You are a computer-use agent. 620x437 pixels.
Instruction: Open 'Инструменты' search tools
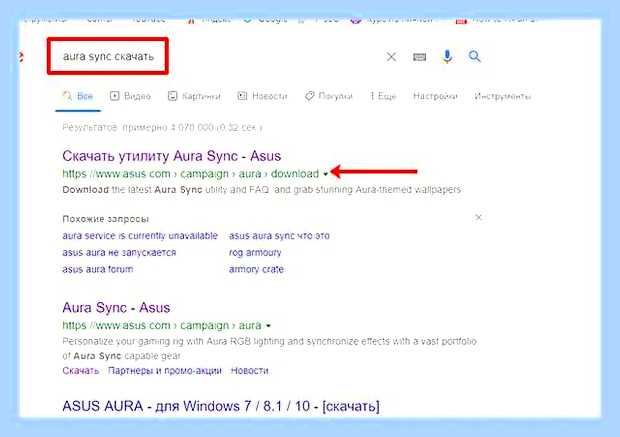(x=503, y=96)
